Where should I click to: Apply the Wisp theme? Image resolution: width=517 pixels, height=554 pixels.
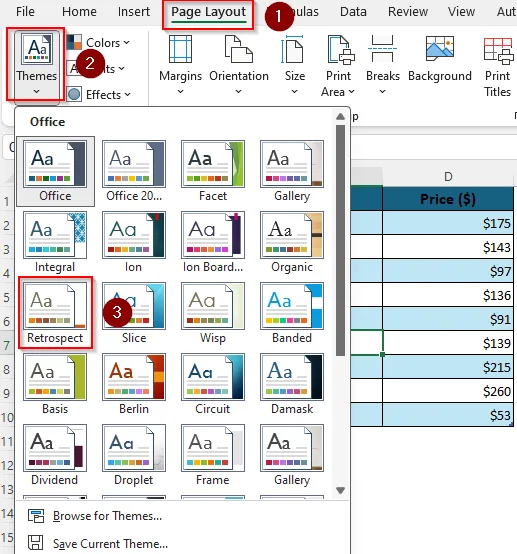[213, 313]
